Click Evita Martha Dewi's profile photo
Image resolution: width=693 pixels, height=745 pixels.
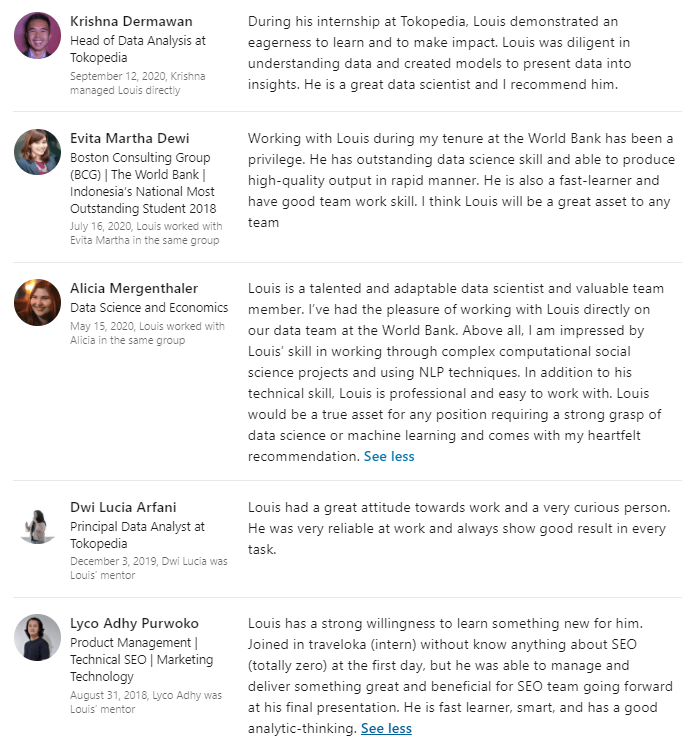point(37,152)
